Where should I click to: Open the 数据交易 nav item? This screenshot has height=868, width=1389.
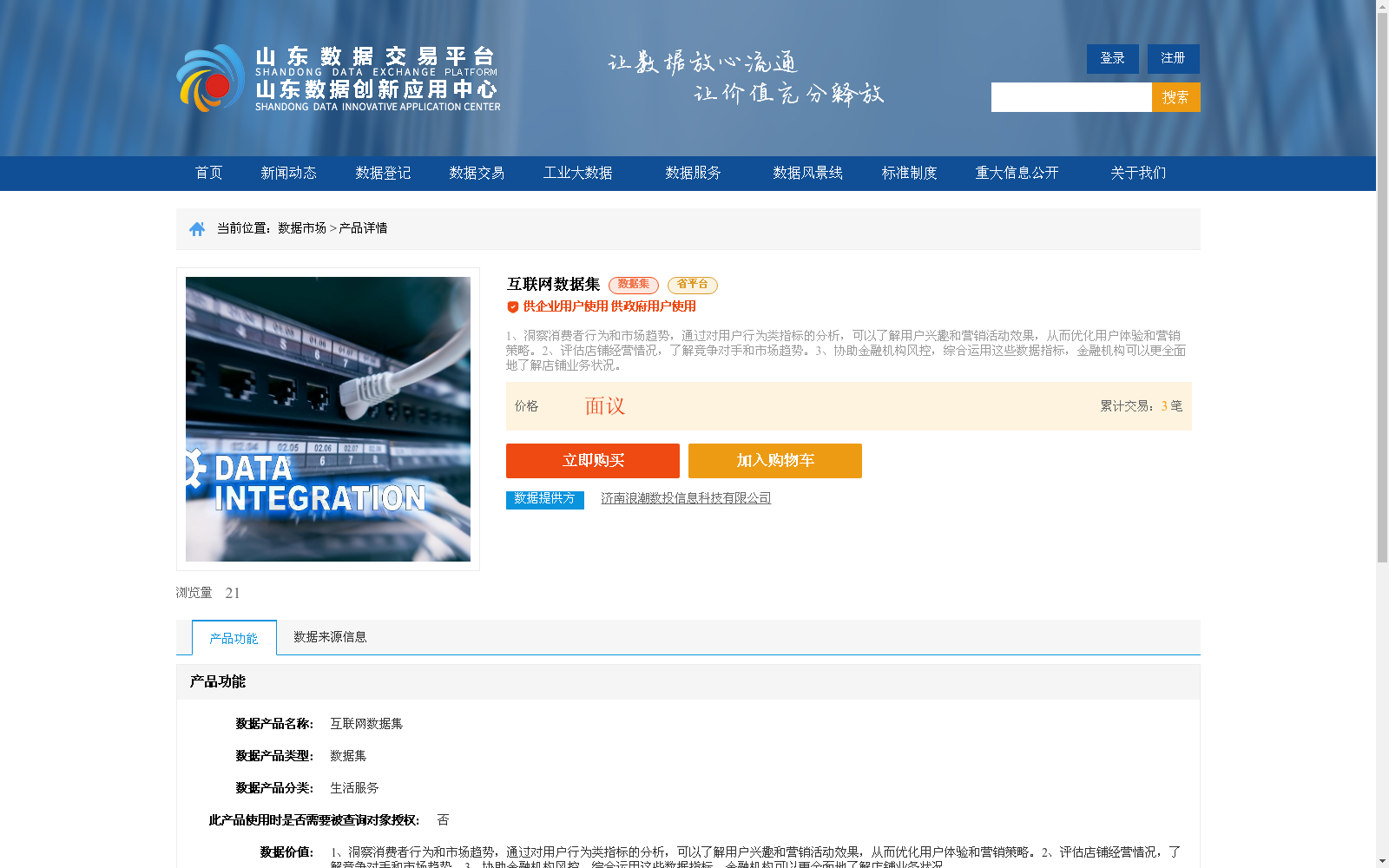point(477,173)
